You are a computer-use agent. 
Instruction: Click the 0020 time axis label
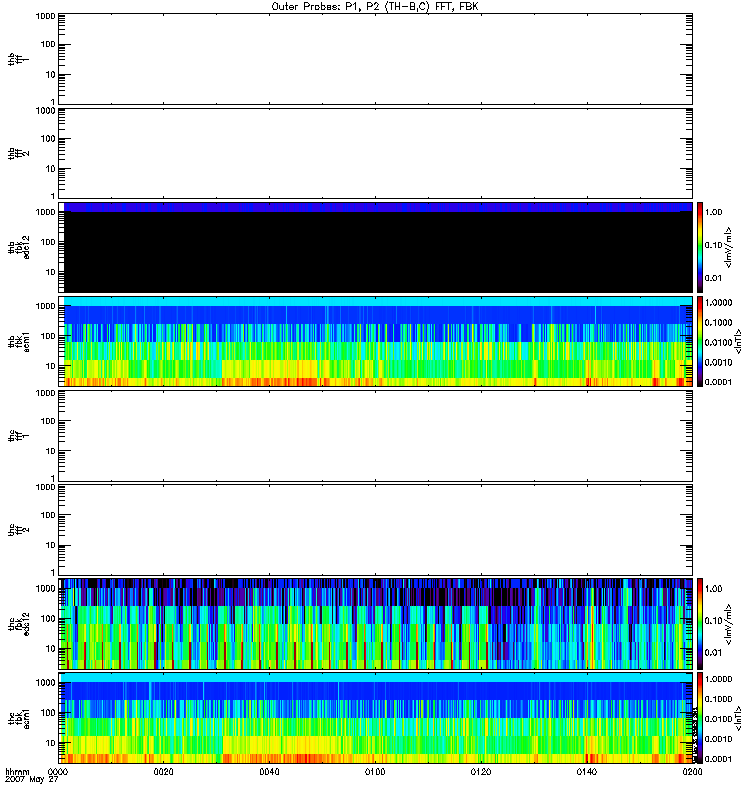pyautogui.click(x=164, y=773)
